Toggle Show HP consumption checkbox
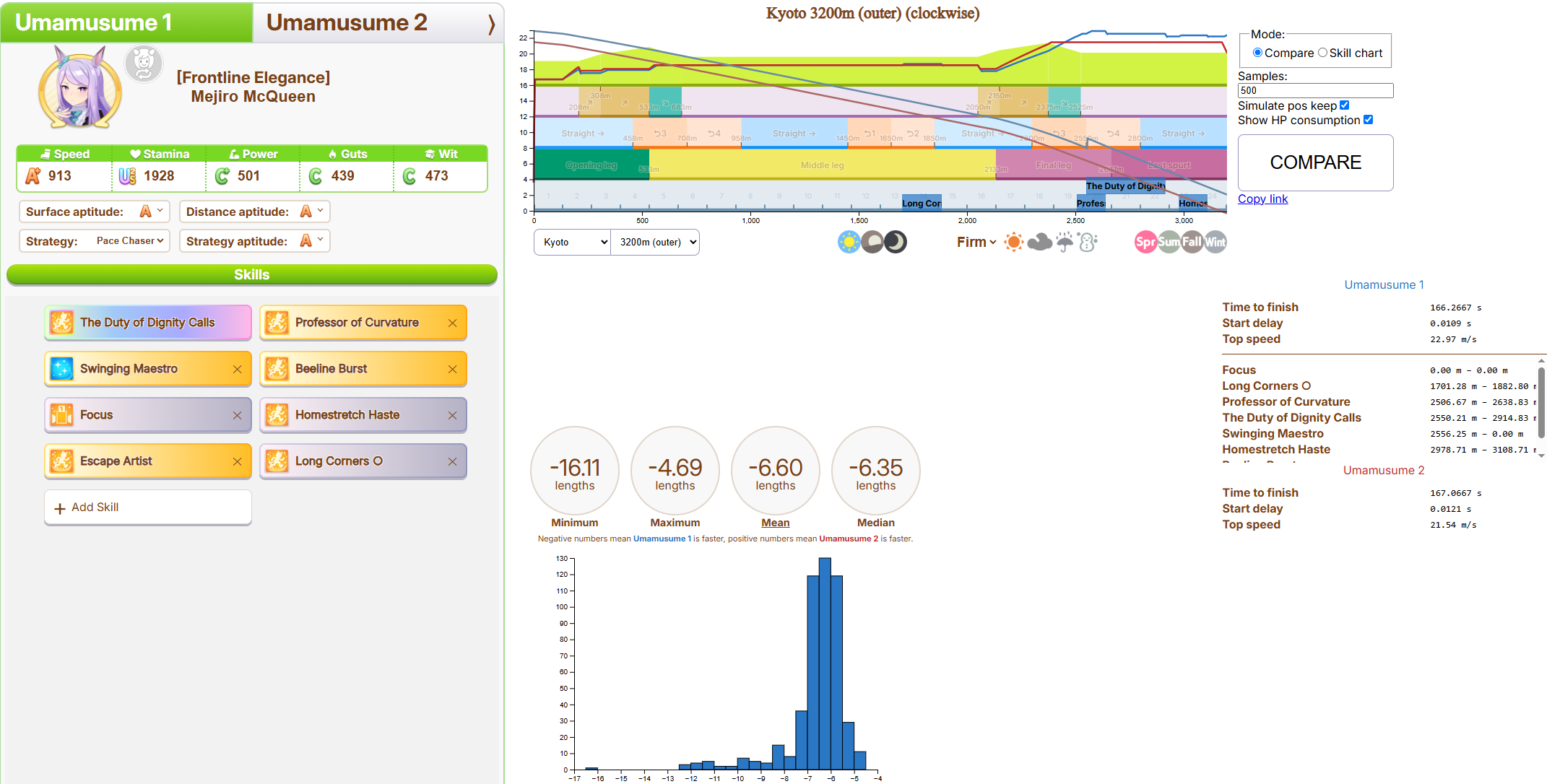 (1368, 120)
